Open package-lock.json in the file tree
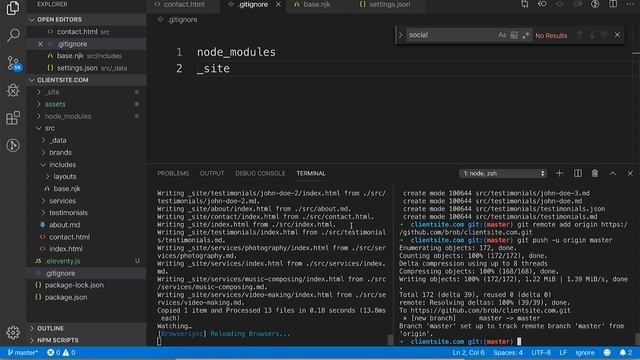 (74, 285)
